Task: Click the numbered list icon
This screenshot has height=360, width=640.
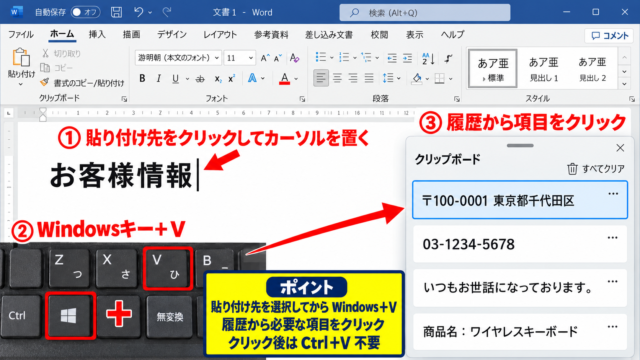Action: pos(344,57)
